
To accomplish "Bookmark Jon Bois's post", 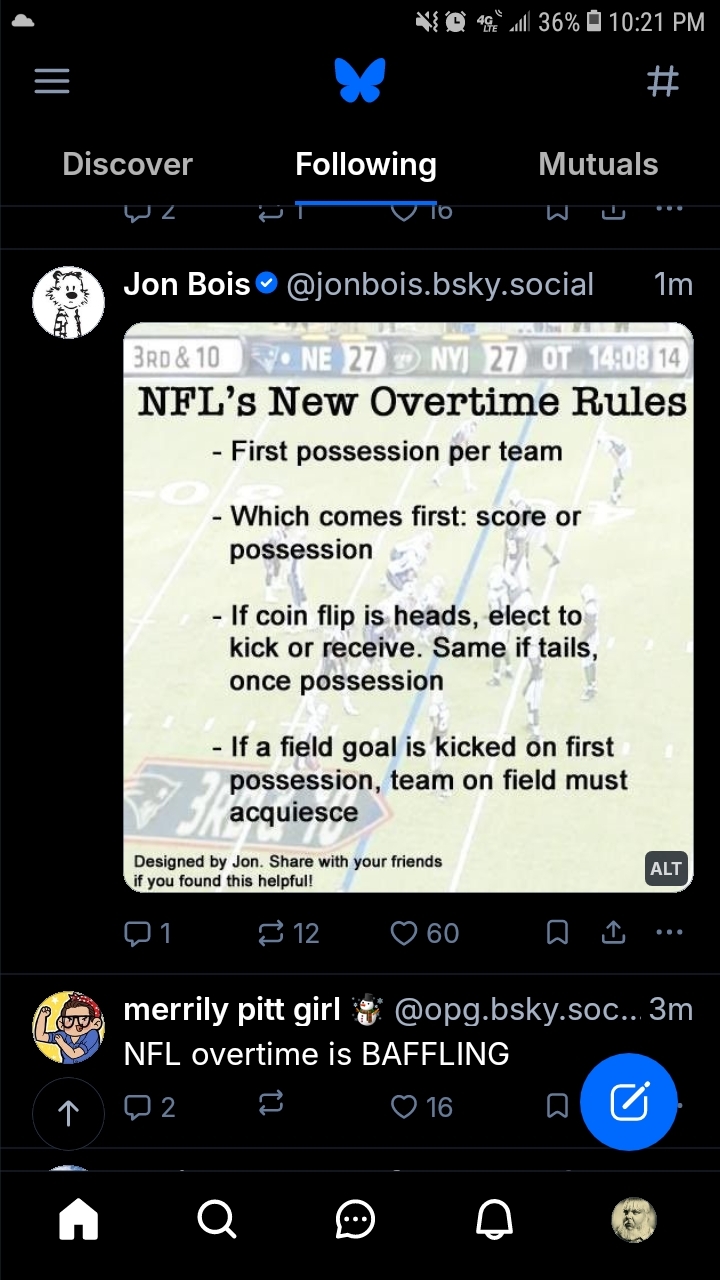I will point(558,933).
